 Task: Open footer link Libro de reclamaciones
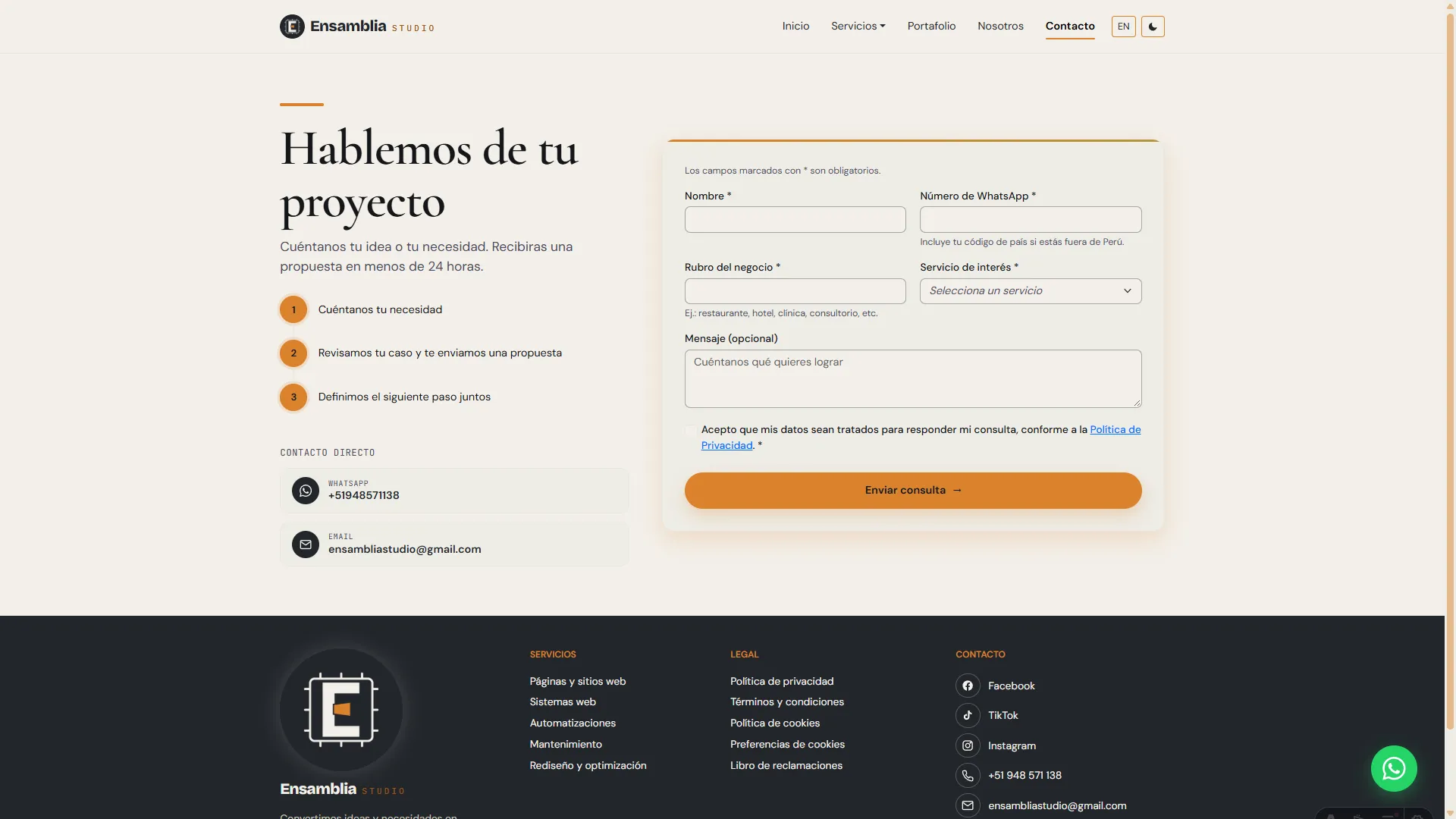786,765
